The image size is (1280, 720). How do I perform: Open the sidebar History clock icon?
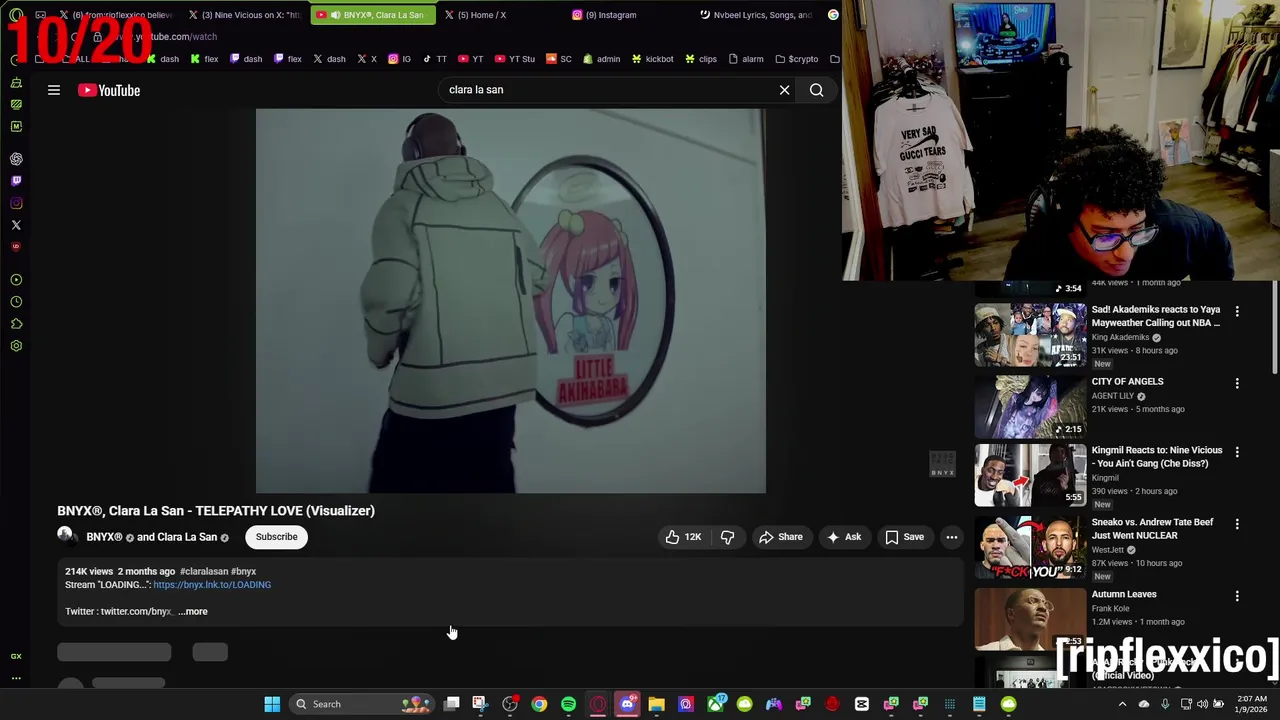pyautogui.click(x=16, y=302)
